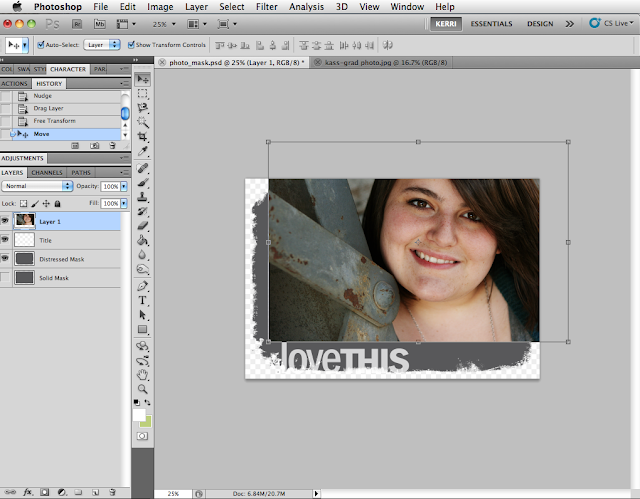
Task: Select the Eyedropper tool
Action: [x=143, y=151]
